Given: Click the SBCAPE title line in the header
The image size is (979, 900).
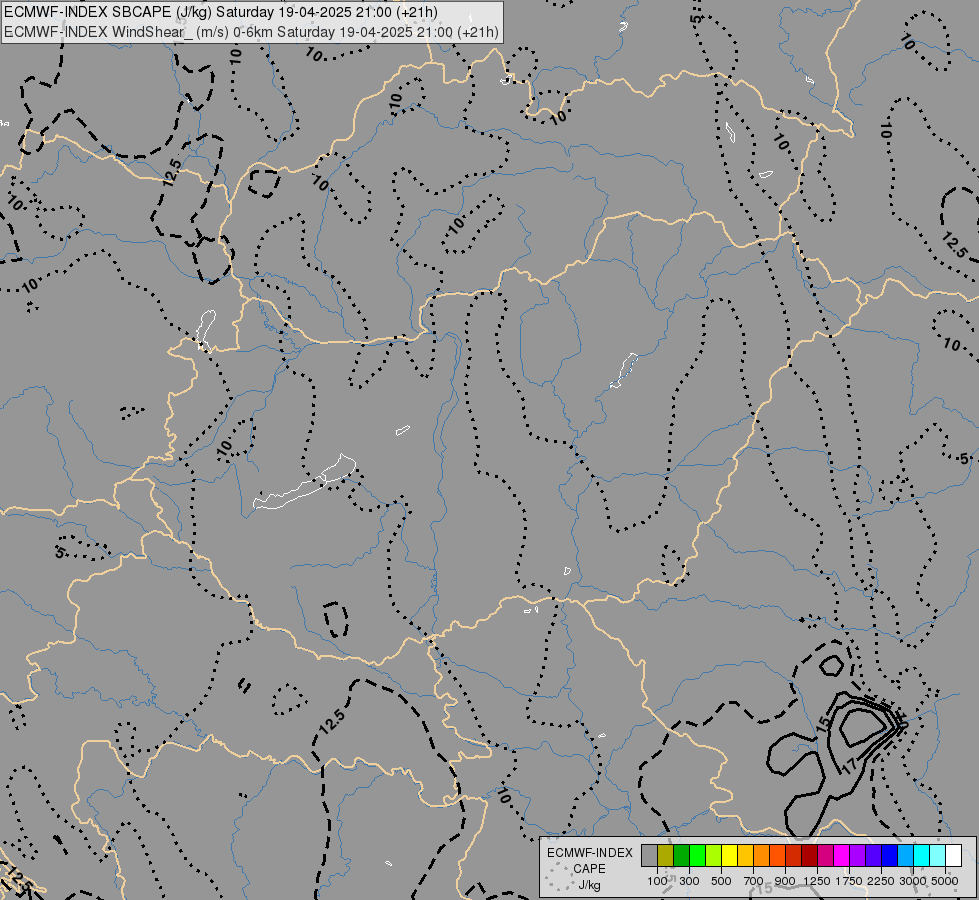Looking at the screenshot, I should pyautogui.click(x=220, y=12).
